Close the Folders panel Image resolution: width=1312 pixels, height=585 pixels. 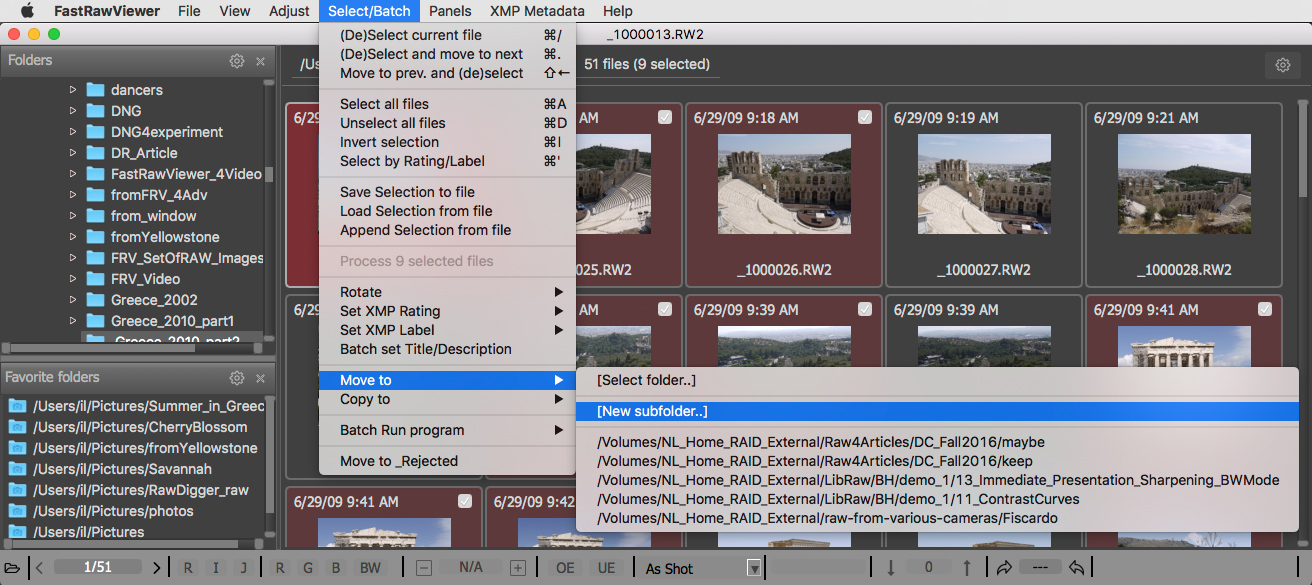[260, 61]
